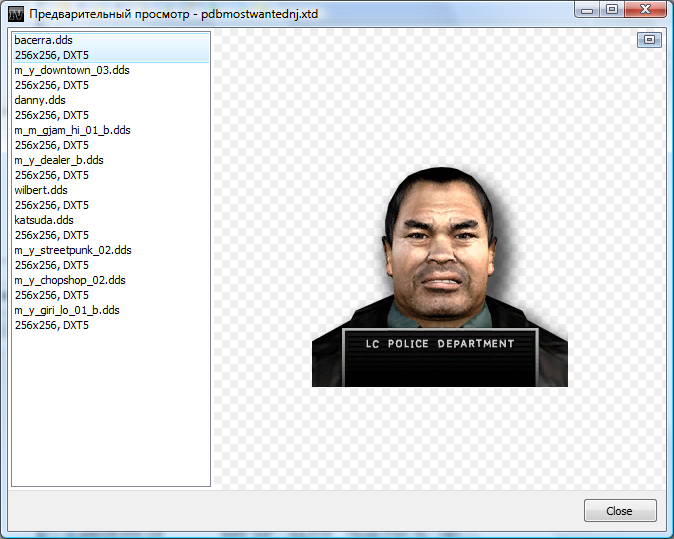Click 256x256, DXT5 info under bacerra.dds
Viewport: 674px width, 539px height.
[x=52, y=55]
